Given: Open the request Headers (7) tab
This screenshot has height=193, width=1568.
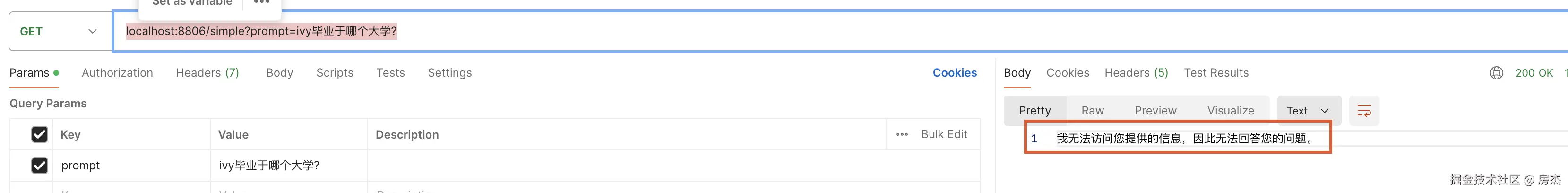Looking at the screenshot, I should coord(207,73).
